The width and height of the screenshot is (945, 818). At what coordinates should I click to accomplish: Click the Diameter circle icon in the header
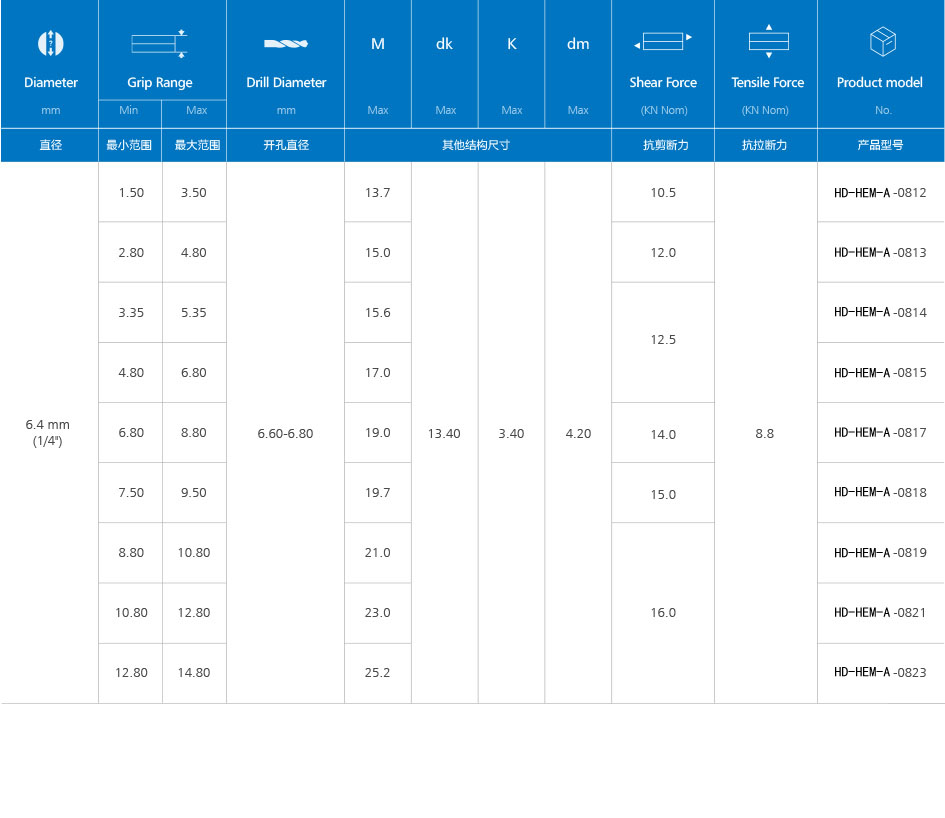pos(50,43)
